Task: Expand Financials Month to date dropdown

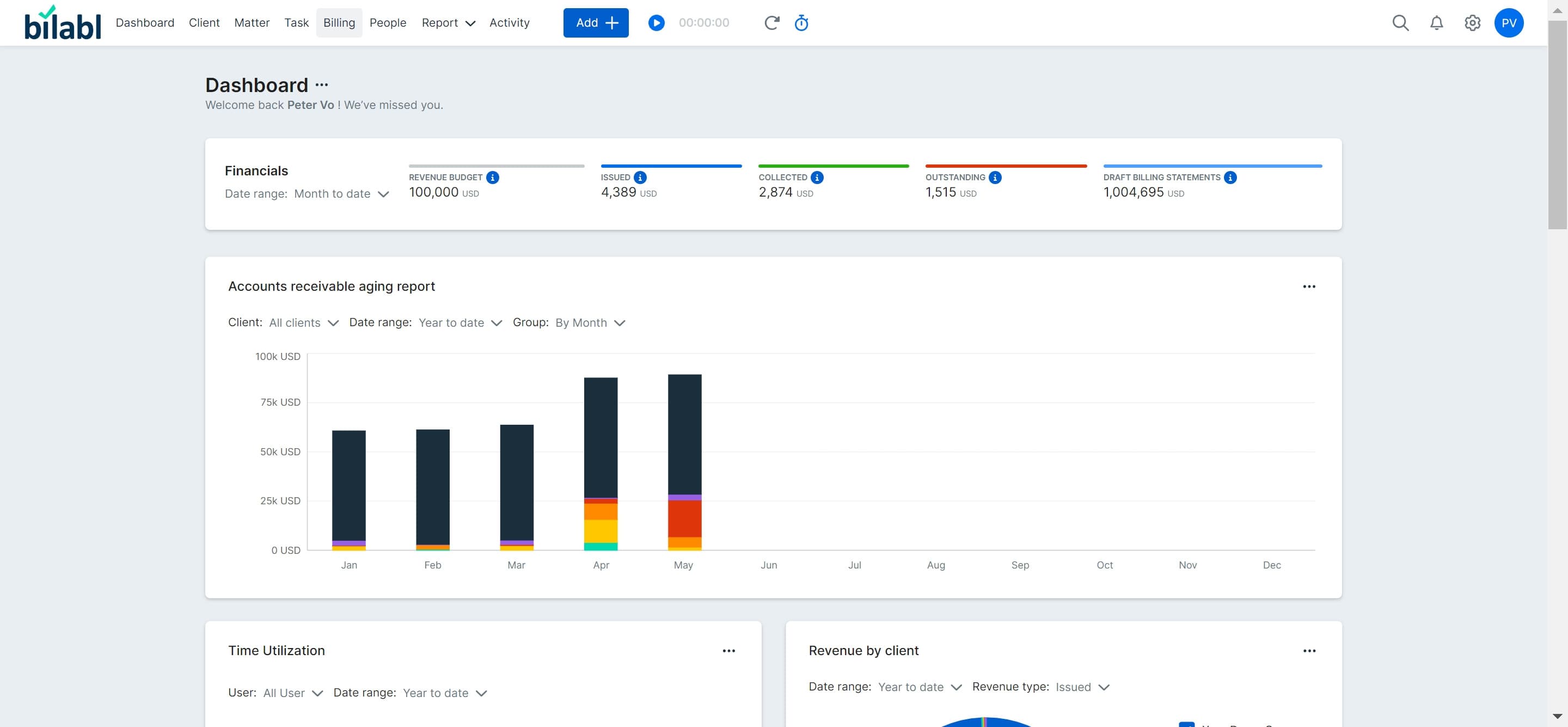Action: click(x=341, y=194)
